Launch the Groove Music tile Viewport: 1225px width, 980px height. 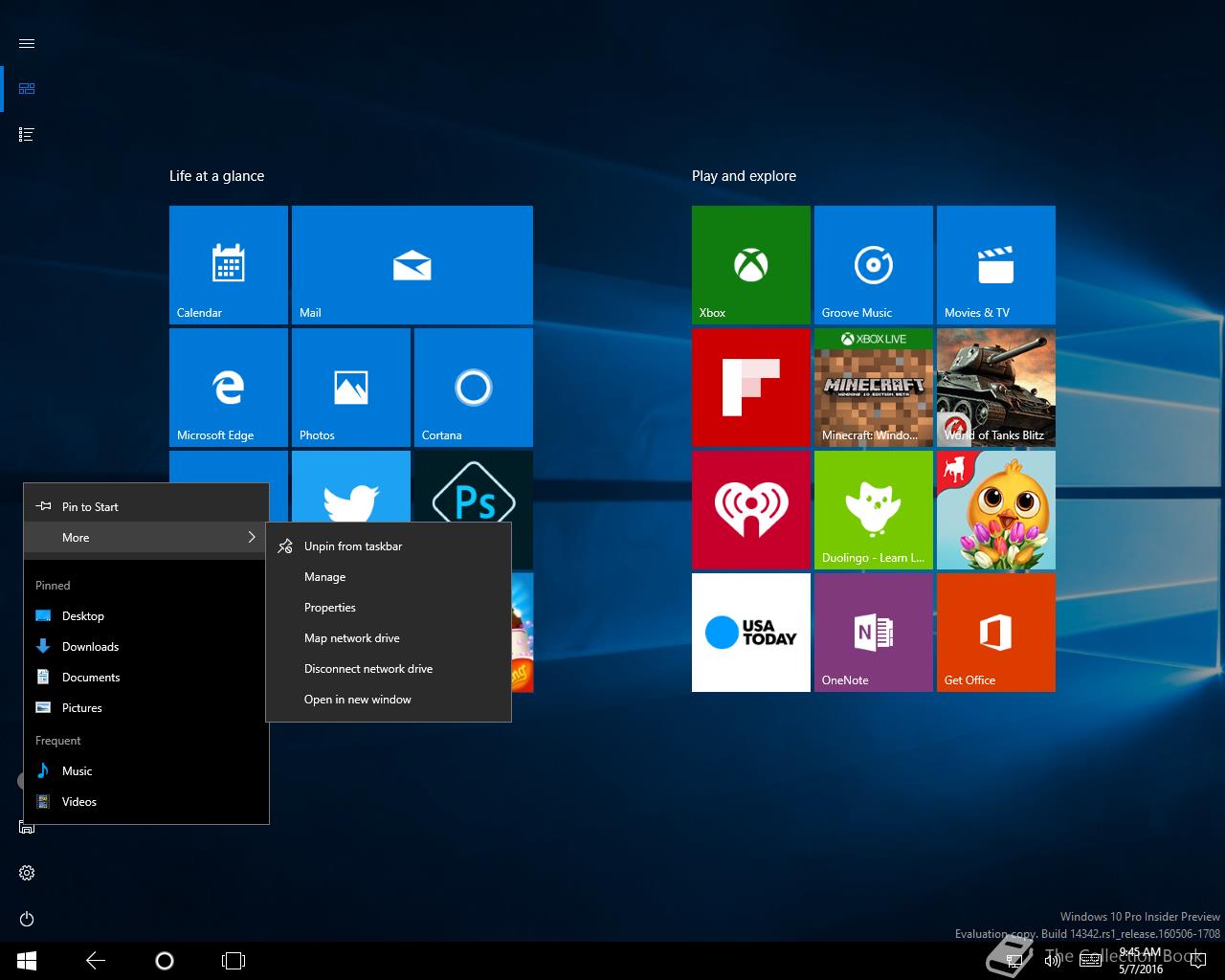(874, 265)
